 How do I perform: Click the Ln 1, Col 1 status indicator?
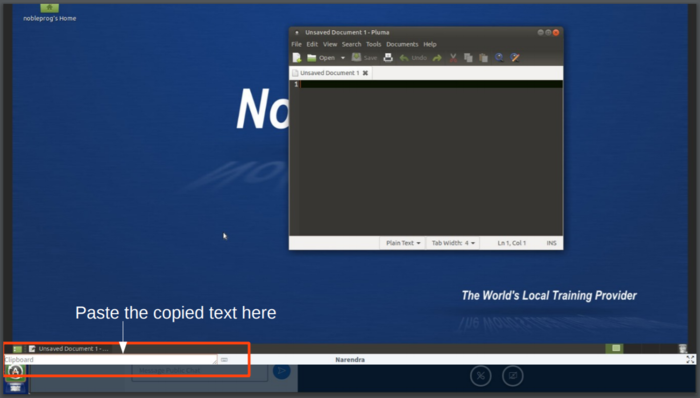(x=512, y=243)
